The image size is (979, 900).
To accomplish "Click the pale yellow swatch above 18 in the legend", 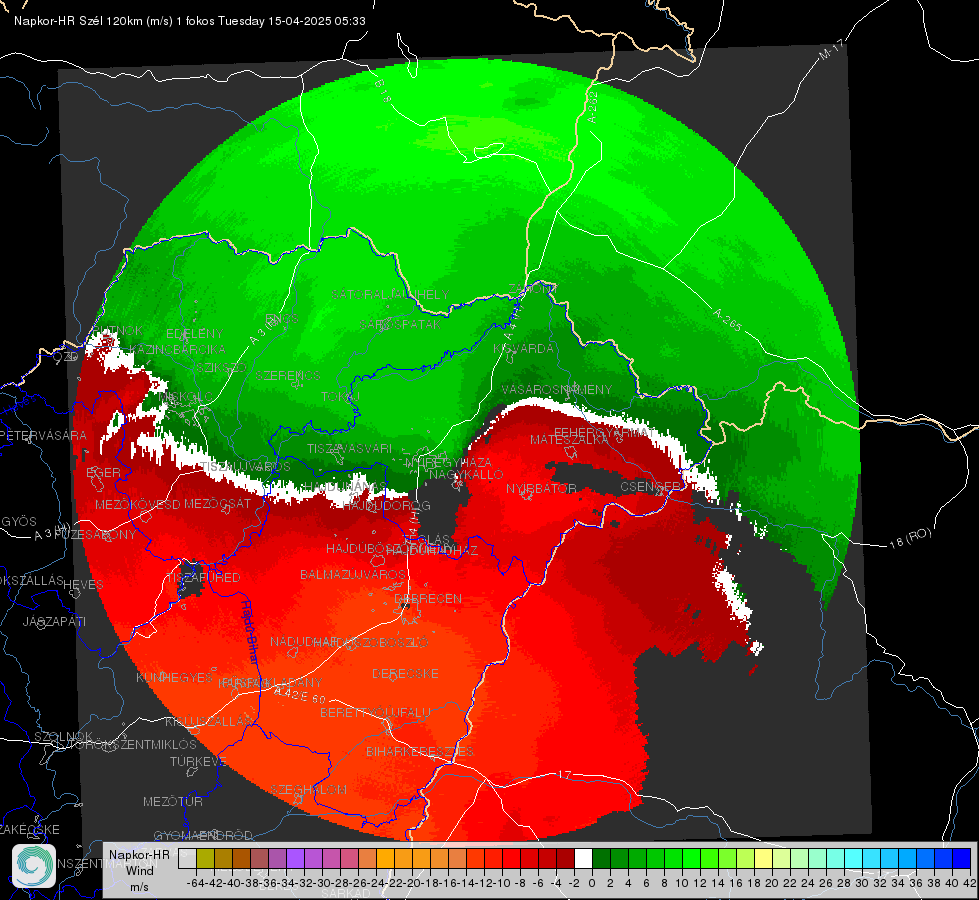I will click(763, 858).
